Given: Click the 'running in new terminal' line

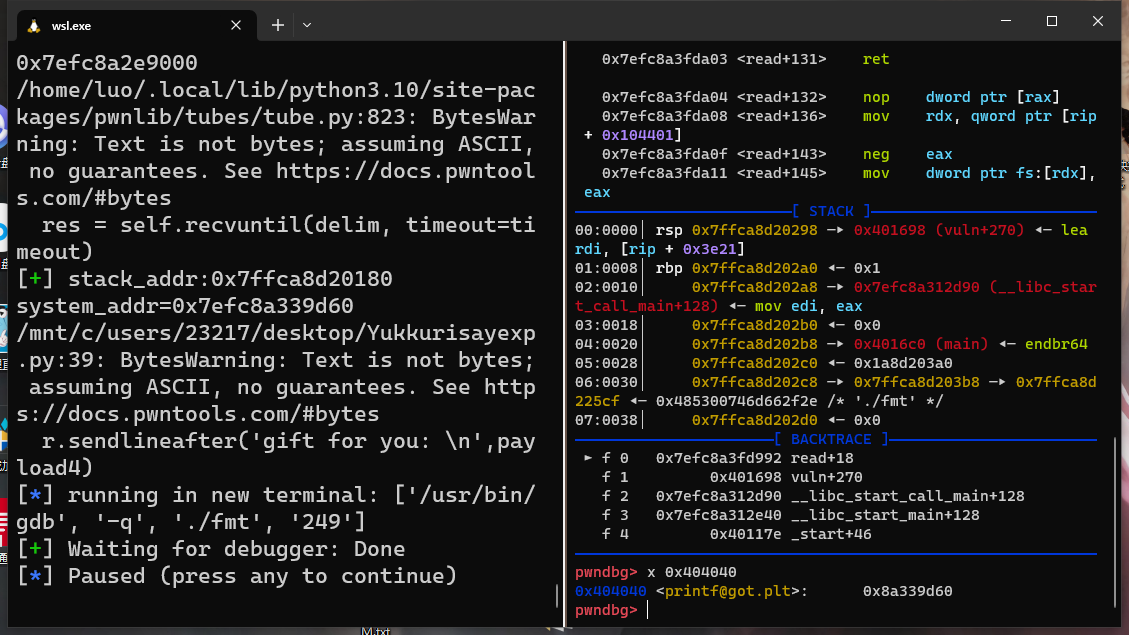Looking at the screenshot, I should tap(276, 508).
